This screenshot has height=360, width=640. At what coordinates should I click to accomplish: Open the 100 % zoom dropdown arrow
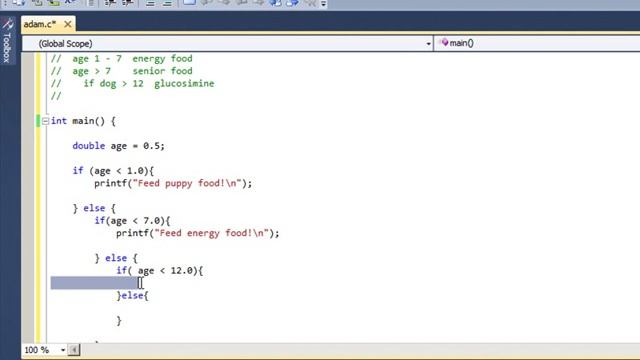pyautogui.click(x=63, y=350)
